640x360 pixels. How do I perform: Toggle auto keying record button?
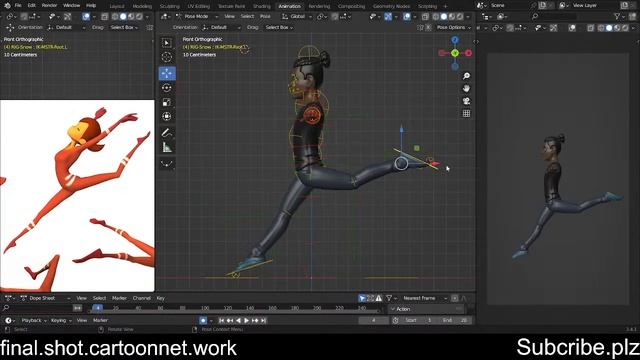pyautogui.click(x=203, y=321)
